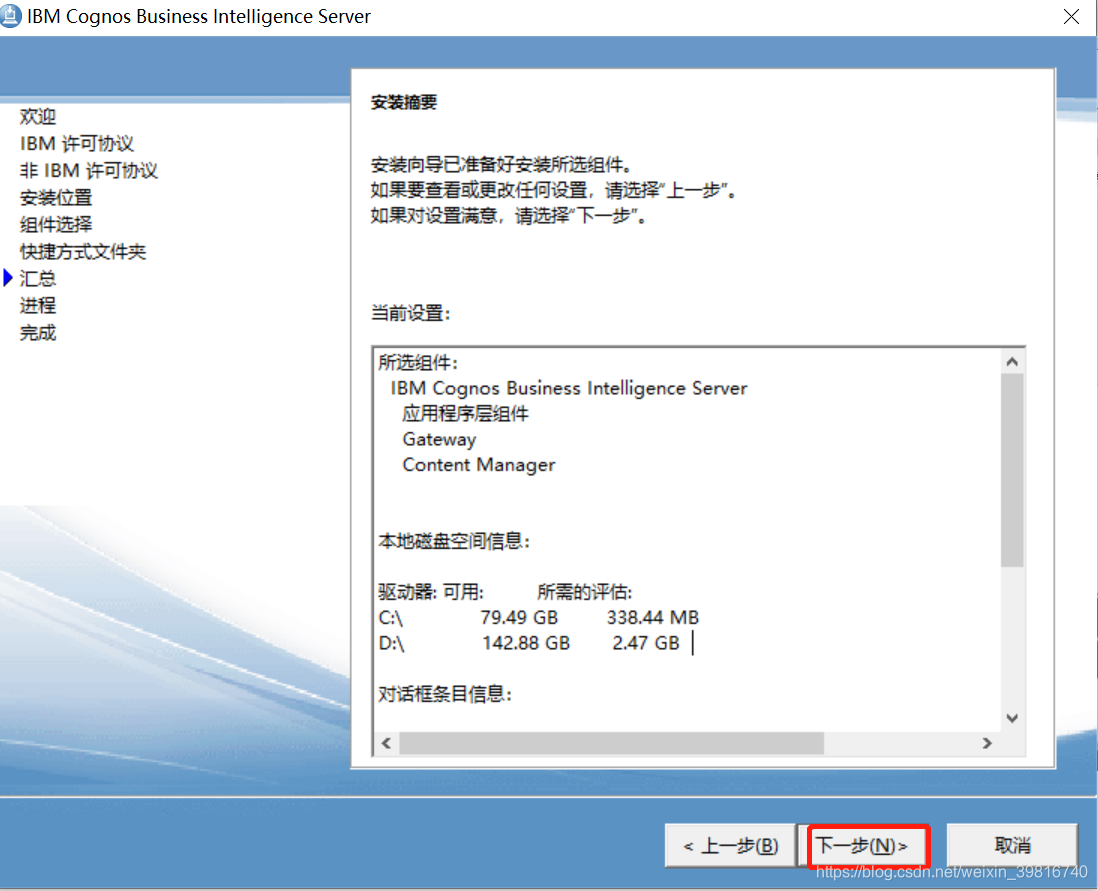Click IBM Cognos Business Intelligence Server summary line
This screenshot has width=1098, height=891.
click(569, 388)
